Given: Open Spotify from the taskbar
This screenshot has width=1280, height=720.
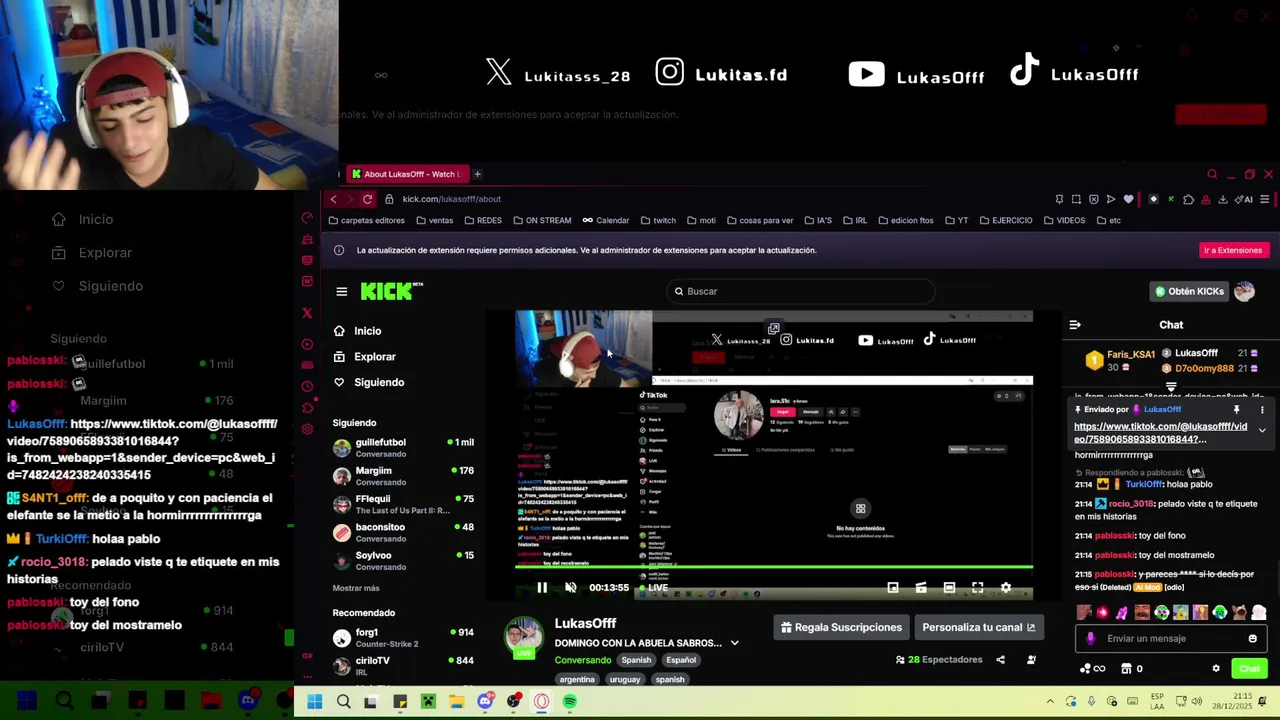Looking at the screenshot, I should click(570, 702).
